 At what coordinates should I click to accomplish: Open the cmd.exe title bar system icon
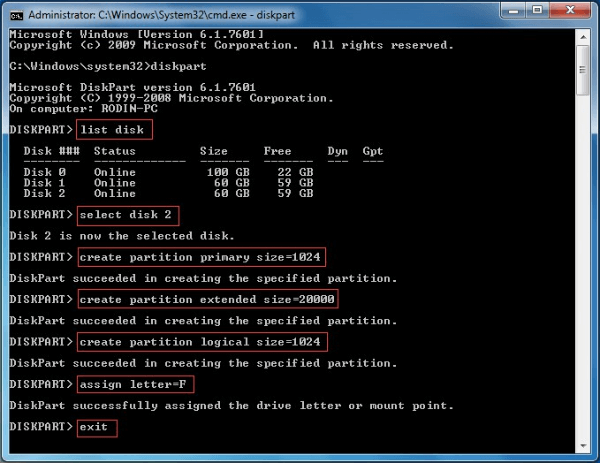point(16,15)
